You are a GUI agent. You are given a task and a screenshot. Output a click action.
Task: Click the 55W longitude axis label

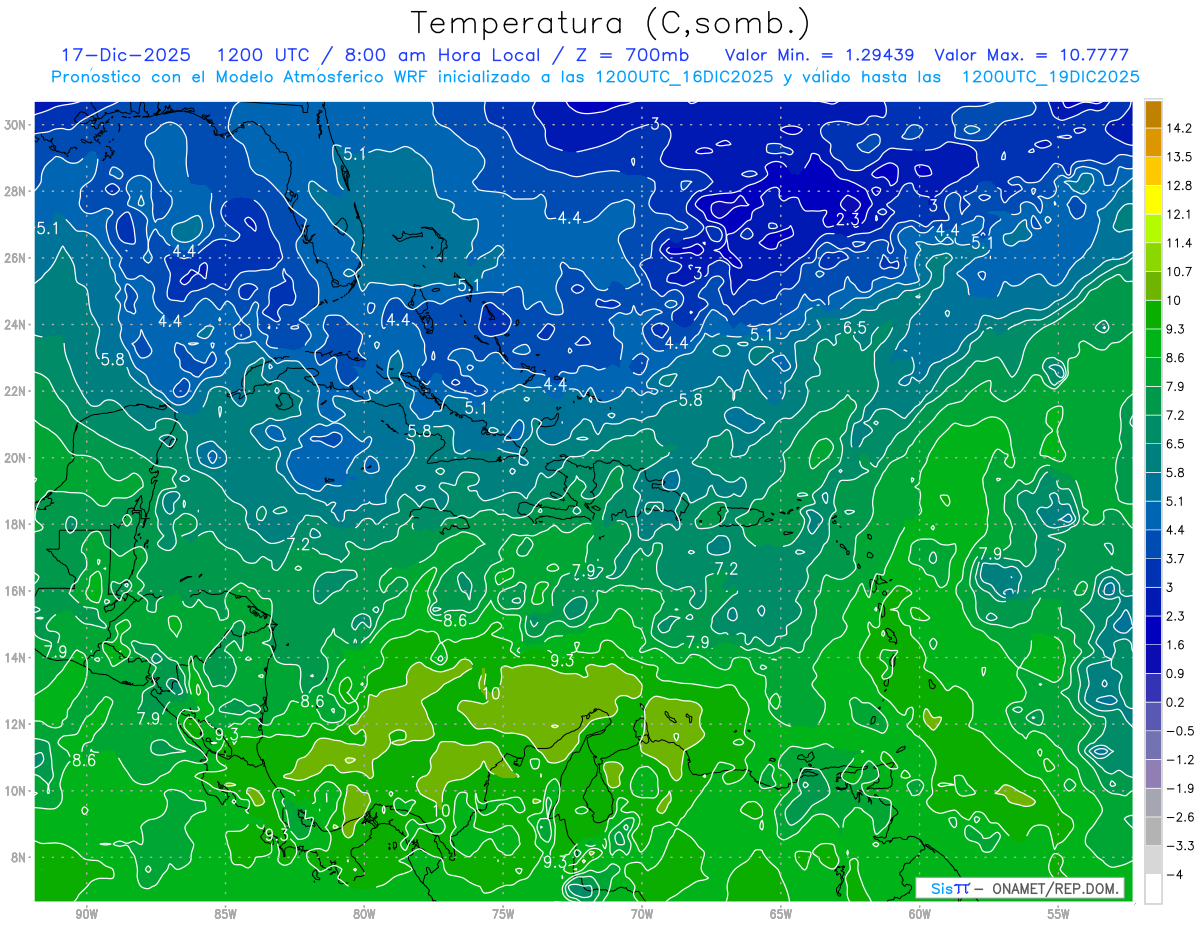[1059, 914]
